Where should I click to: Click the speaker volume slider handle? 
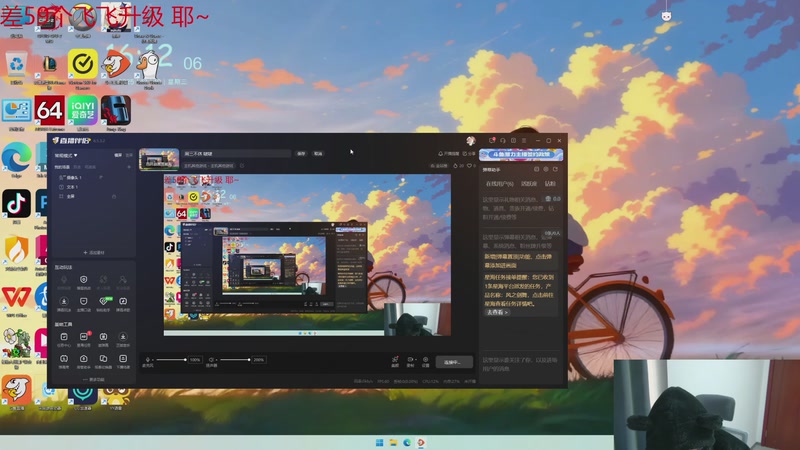[x=249, y=360]
